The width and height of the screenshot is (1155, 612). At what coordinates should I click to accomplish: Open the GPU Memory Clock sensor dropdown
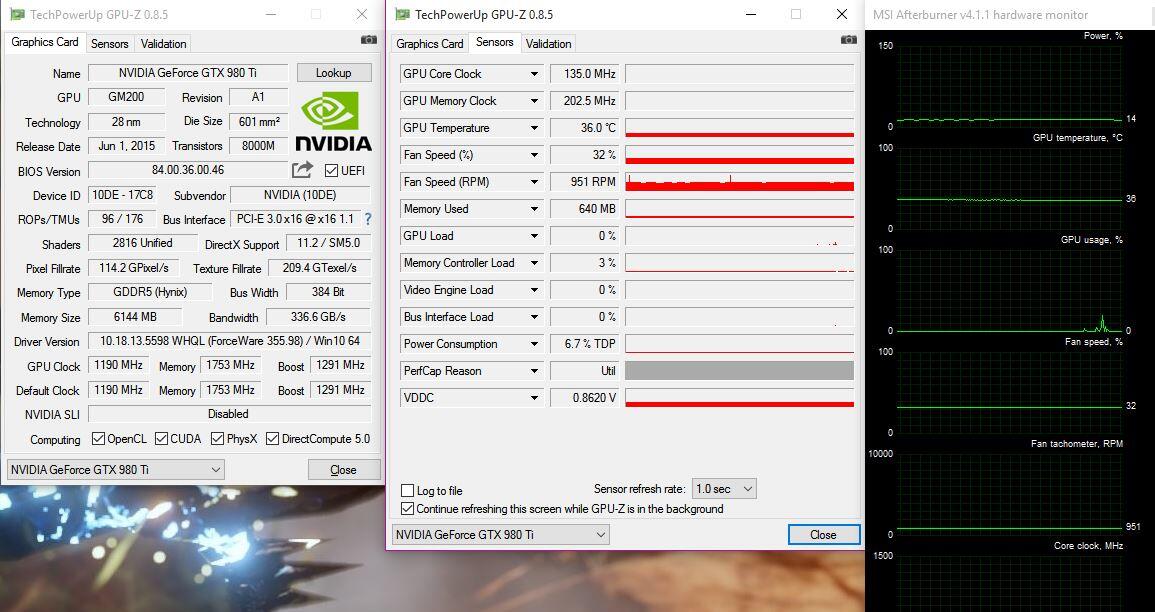coord(535,101)
